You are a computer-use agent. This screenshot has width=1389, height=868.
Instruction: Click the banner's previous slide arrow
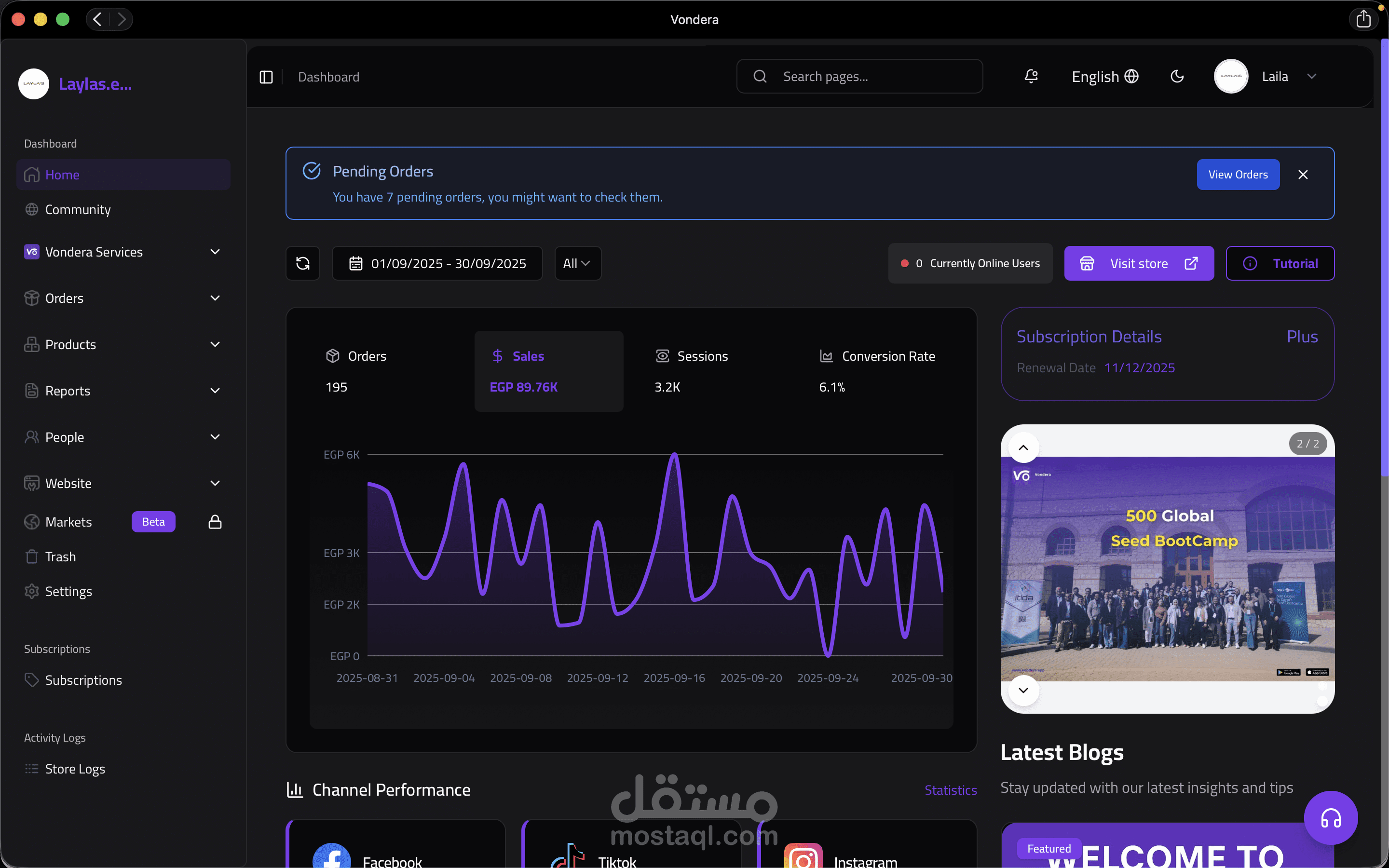coord(1023,447)
